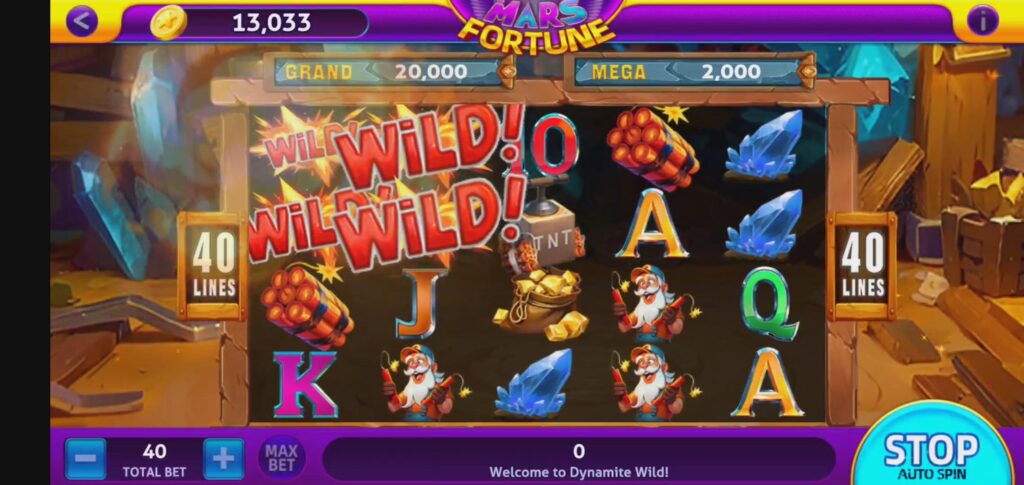Viewport: 1024px width, 485px height.
Task: Select the MAX BET button
Action: (281, 458)
